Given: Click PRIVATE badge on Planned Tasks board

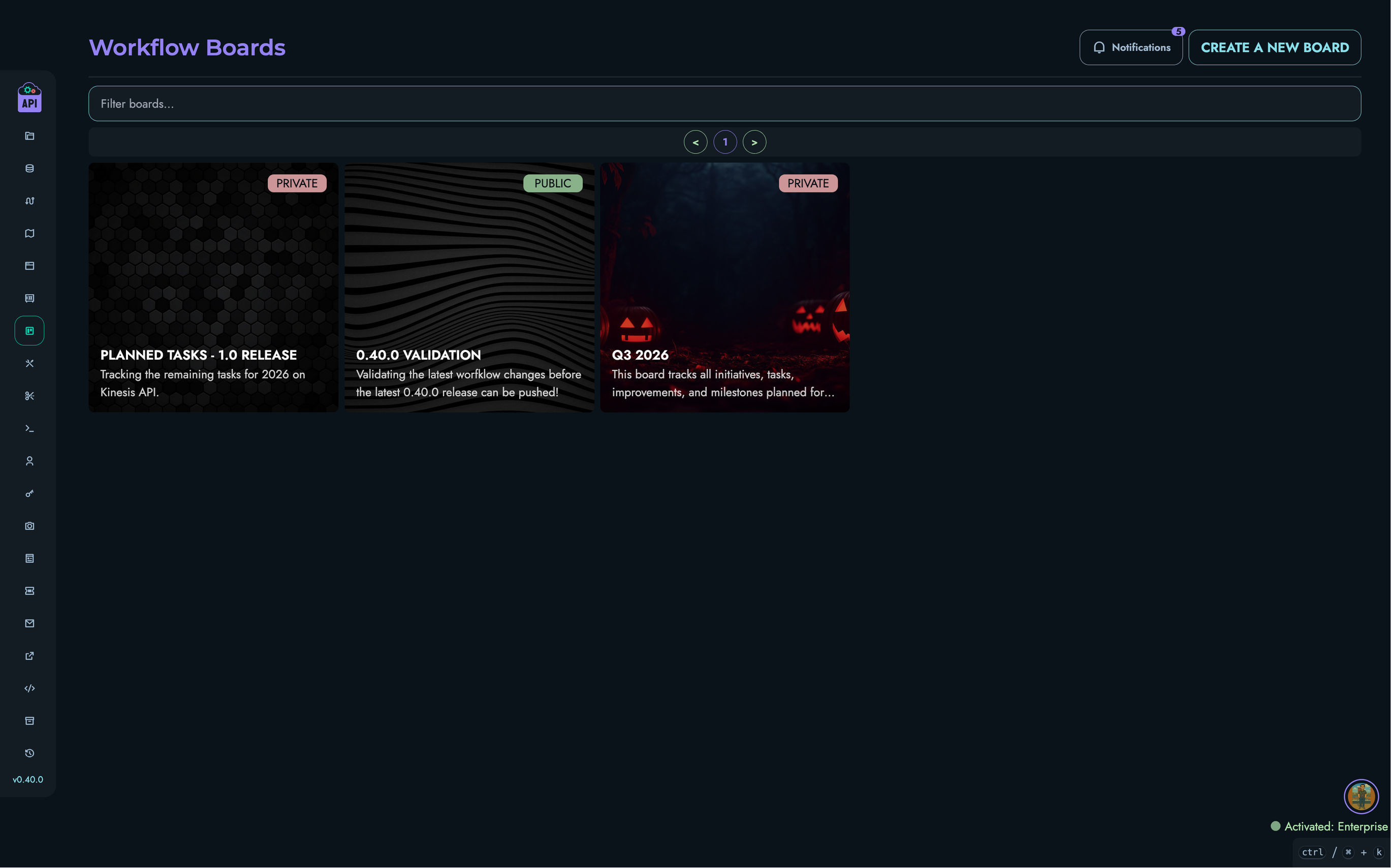Looking at the screenshot, I should [x=297, y=184].
